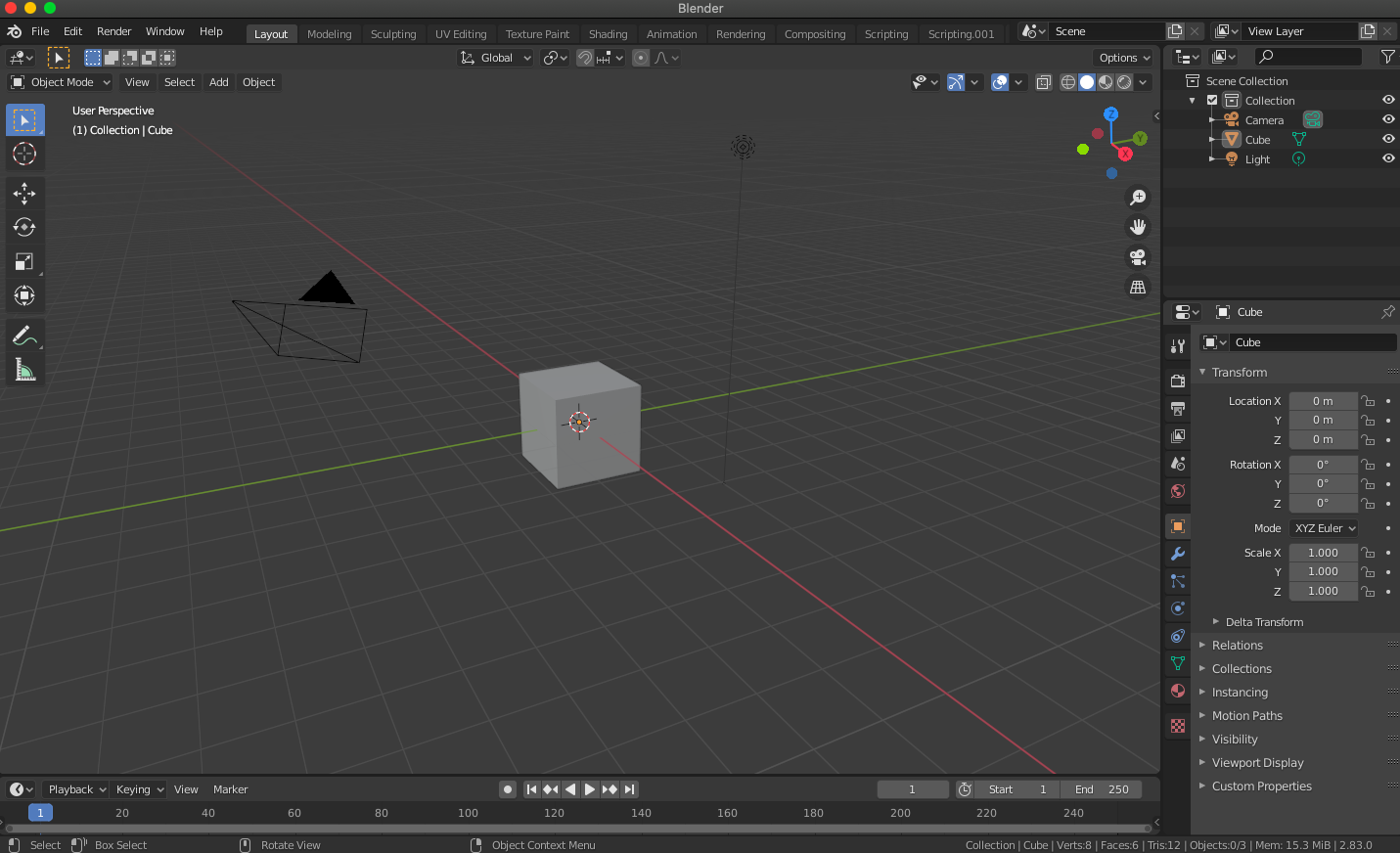1400x853 pixels.
Task: Toggle Location X lock icon
Action: click(1368, 401)
